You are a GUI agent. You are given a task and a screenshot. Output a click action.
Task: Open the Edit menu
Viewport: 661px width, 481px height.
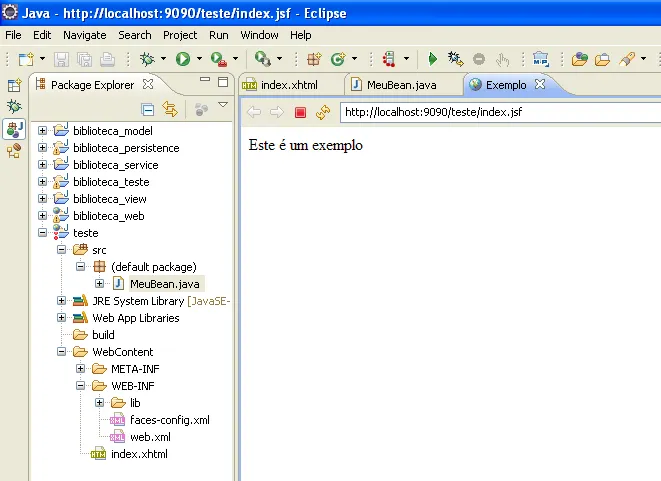coord(42,35)
